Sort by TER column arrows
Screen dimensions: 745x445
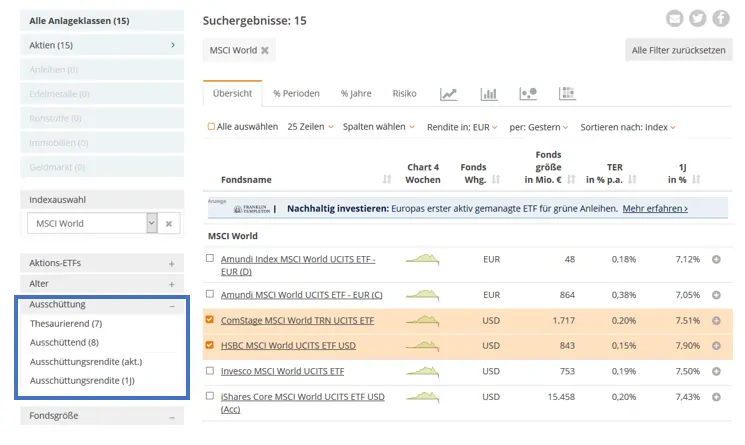coord(632,180)
